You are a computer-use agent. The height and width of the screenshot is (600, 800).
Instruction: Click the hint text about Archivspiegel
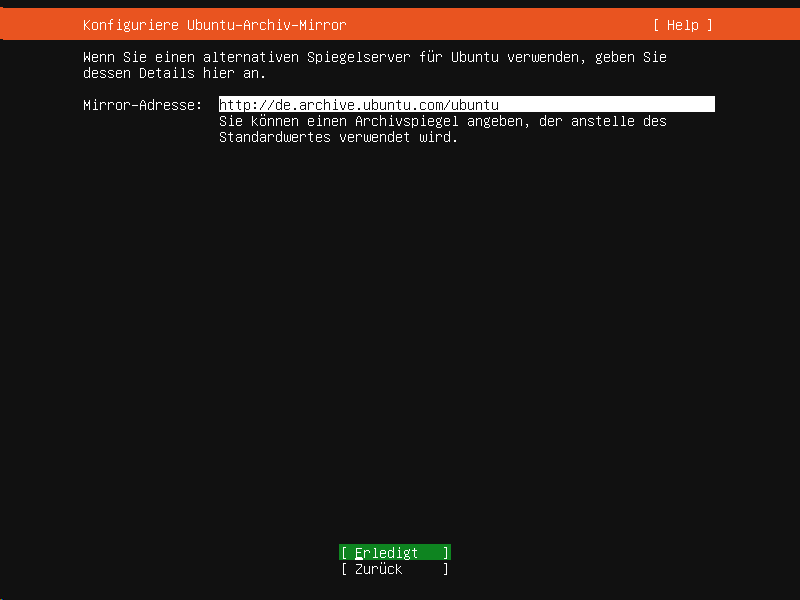442,129
